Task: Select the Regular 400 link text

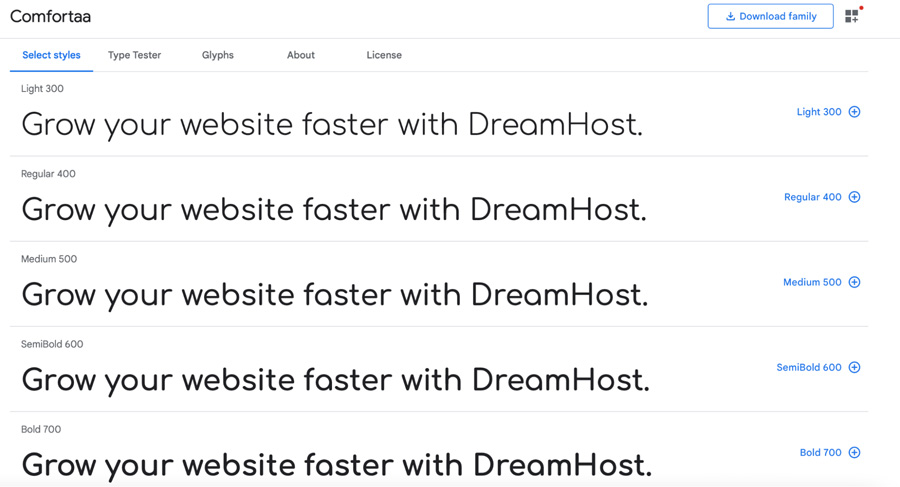Action: (813, 197)
